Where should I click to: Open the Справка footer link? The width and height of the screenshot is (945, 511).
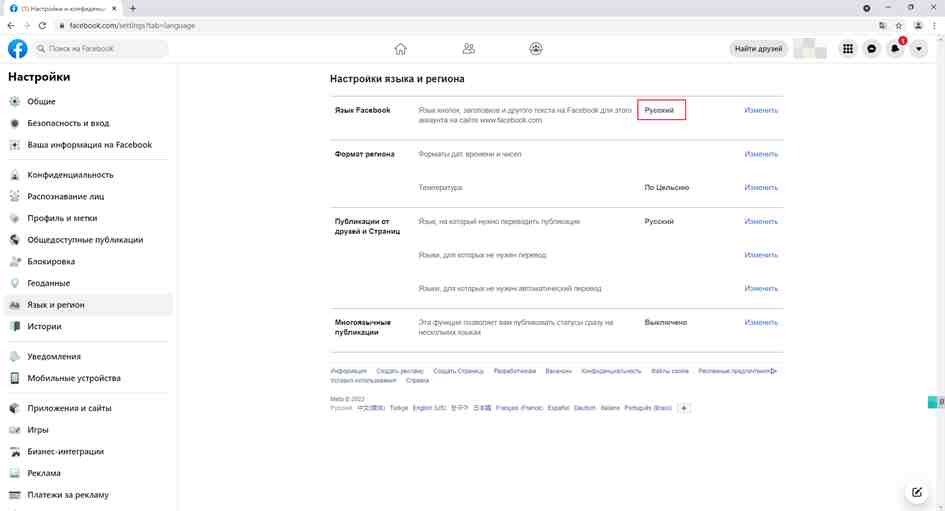(x=417, y=381)
